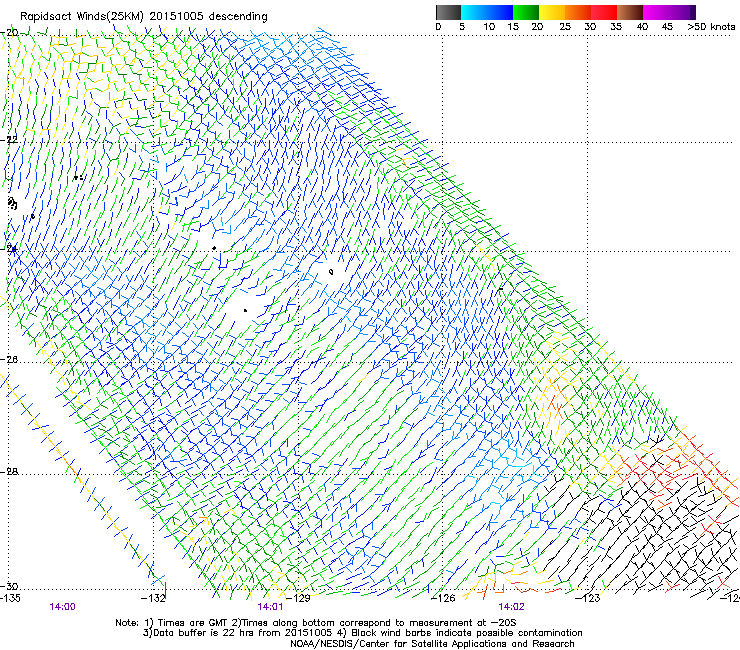Viewport: 740px width, 650px height.
Task: Click the '-123' longitude axis label
Action: pyautogui.click(x=587, y=599)
